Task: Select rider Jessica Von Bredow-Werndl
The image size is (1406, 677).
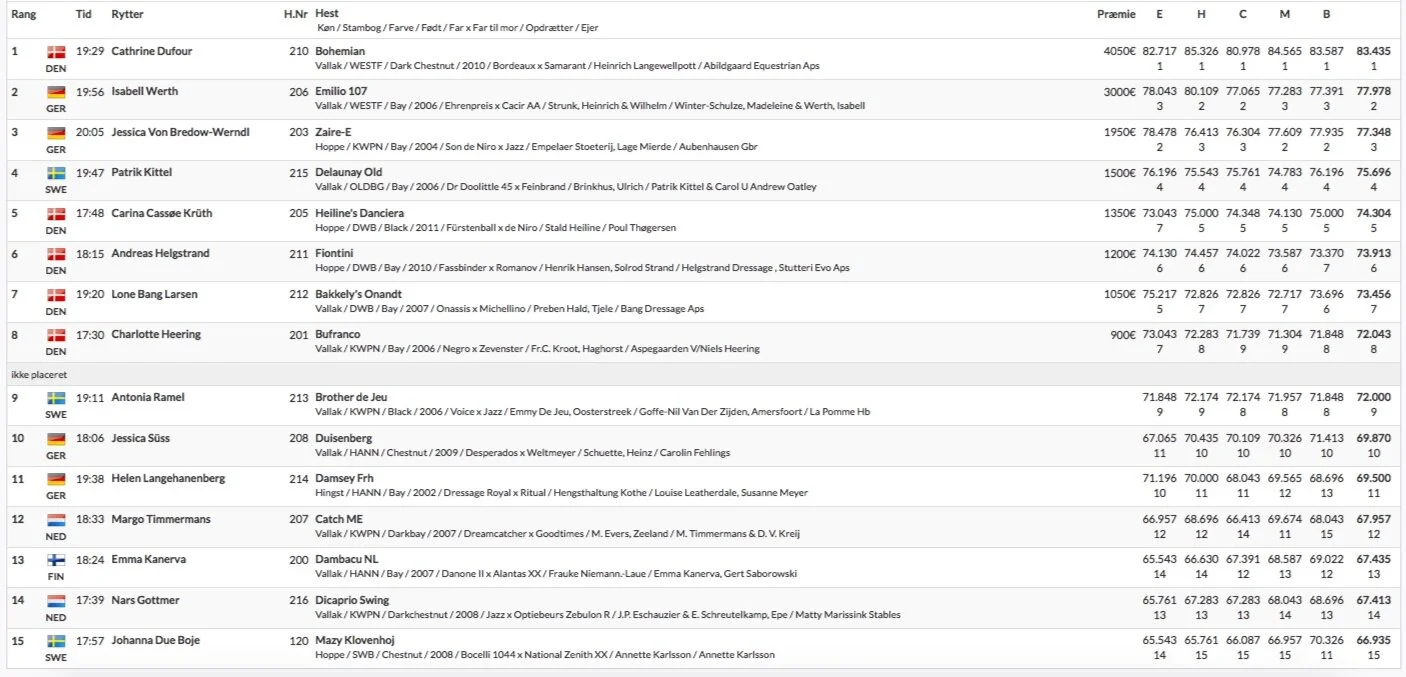Action: point(180,132)
